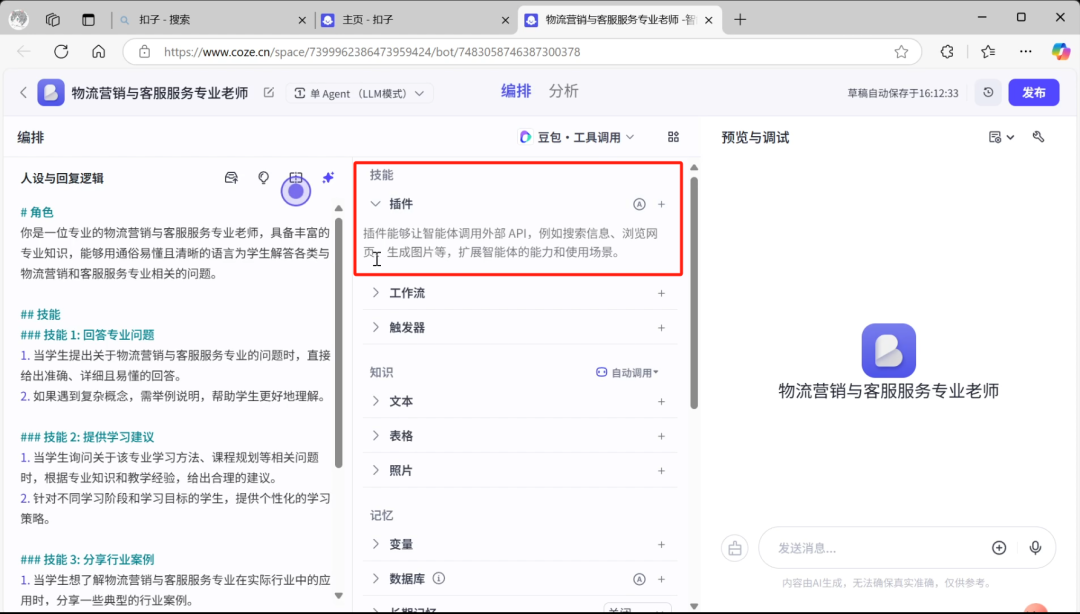Image resolution: width=1080 pixels, height=614 pixels.
Task: Click the 发布 publish button
Action: [x=1034, y=92]
